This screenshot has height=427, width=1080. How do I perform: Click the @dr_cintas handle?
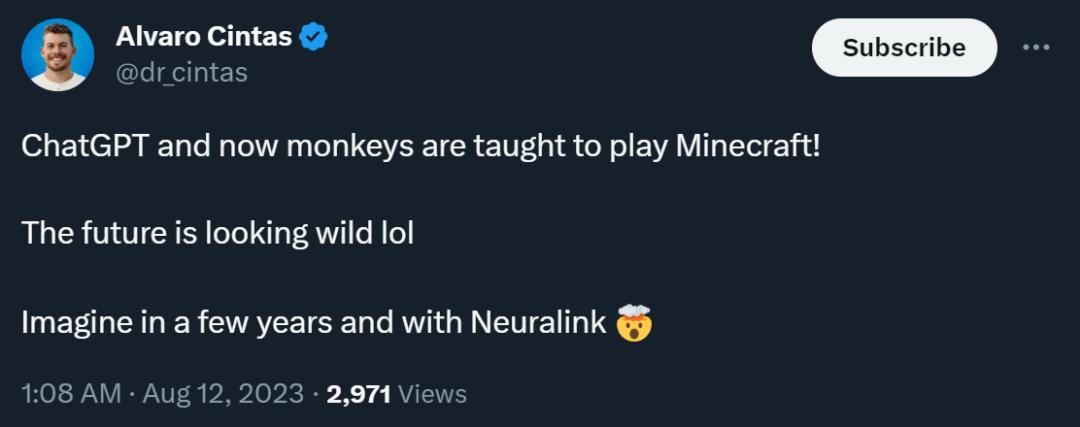(181, 73)
